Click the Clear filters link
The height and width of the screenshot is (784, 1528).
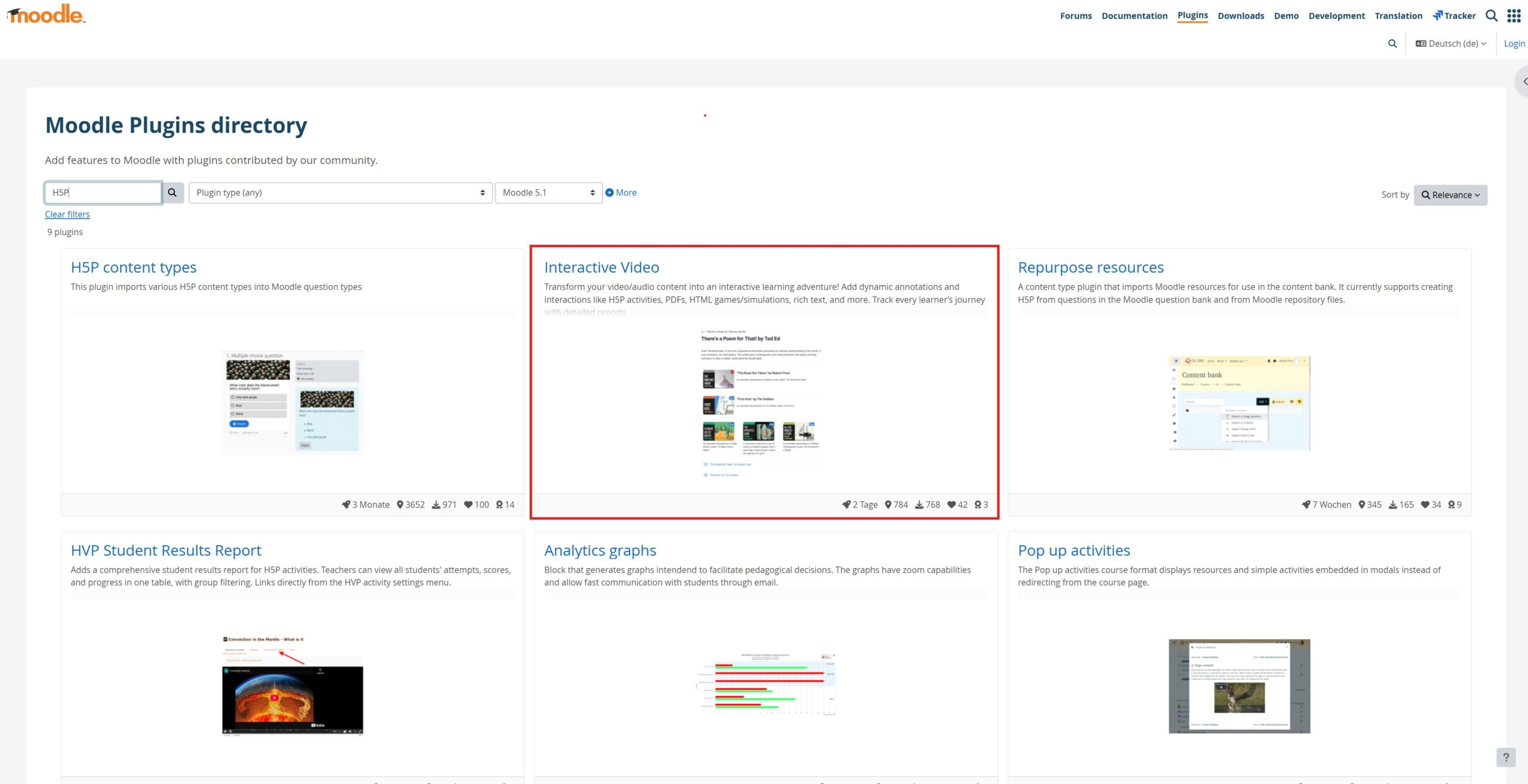click(67, 214)
